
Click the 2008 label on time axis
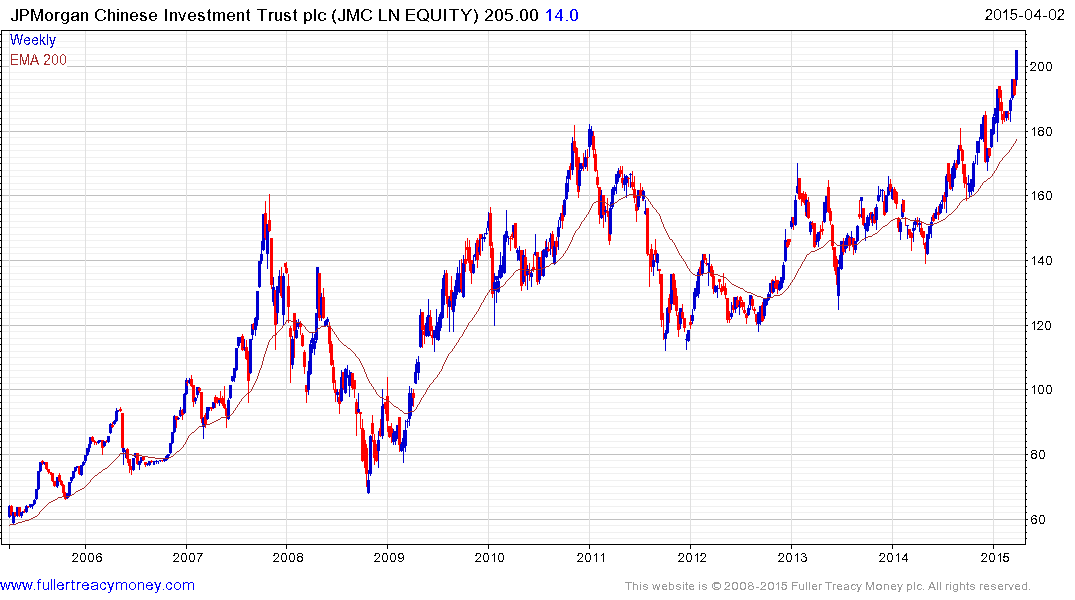[288, 557]
